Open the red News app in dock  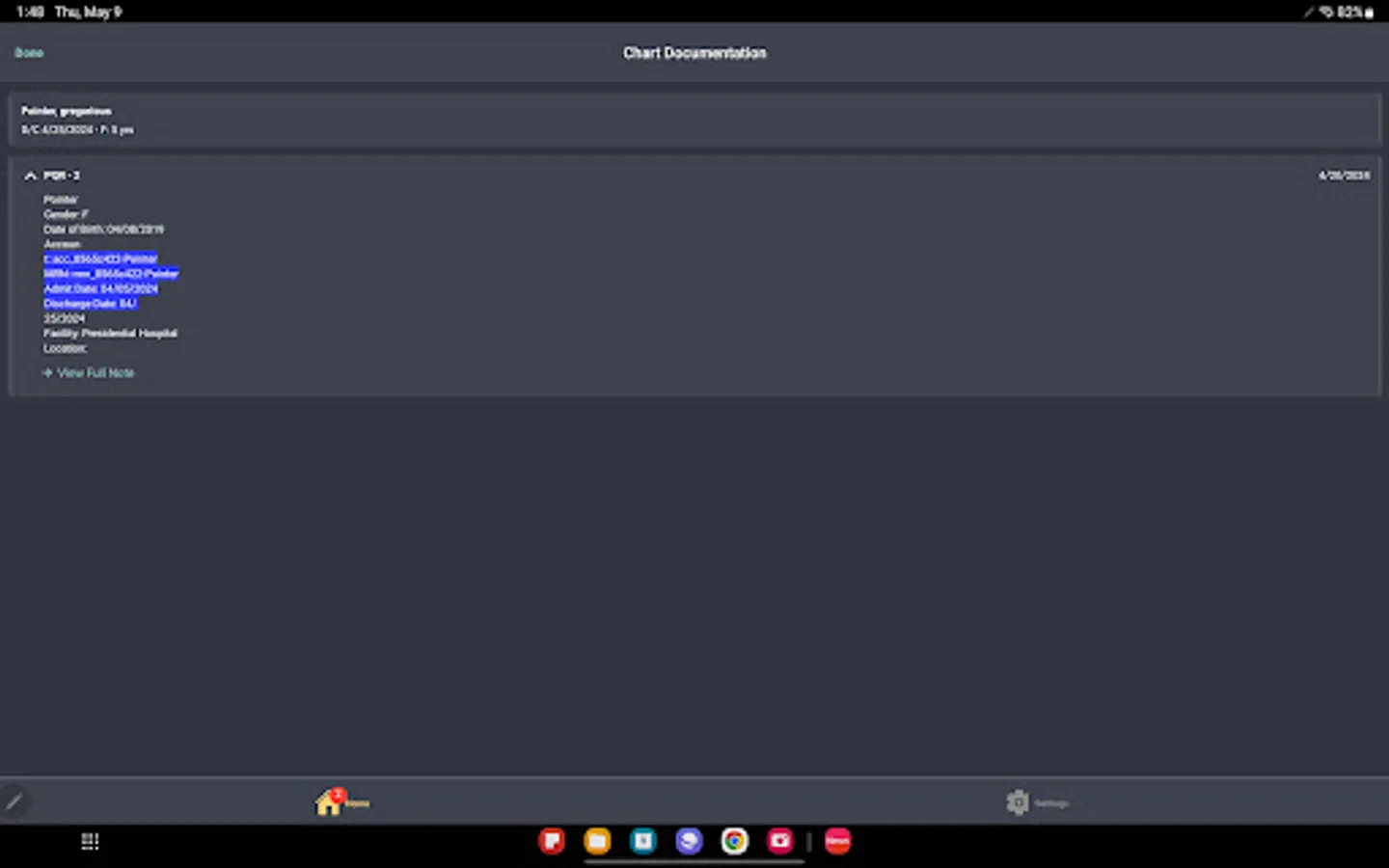click(x=837, y=841)
